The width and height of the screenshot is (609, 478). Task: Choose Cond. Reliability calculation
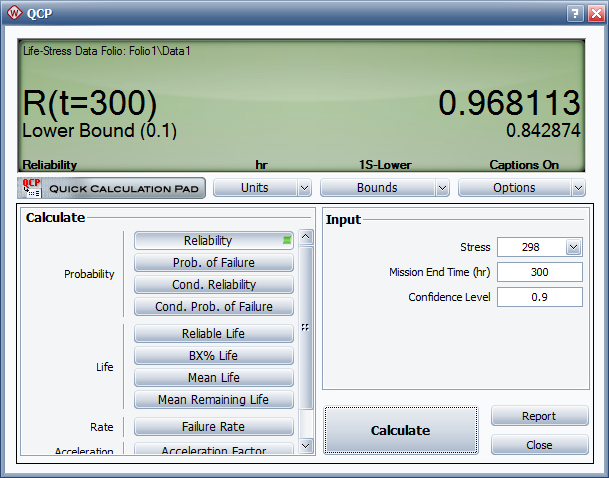click(213, 285)
